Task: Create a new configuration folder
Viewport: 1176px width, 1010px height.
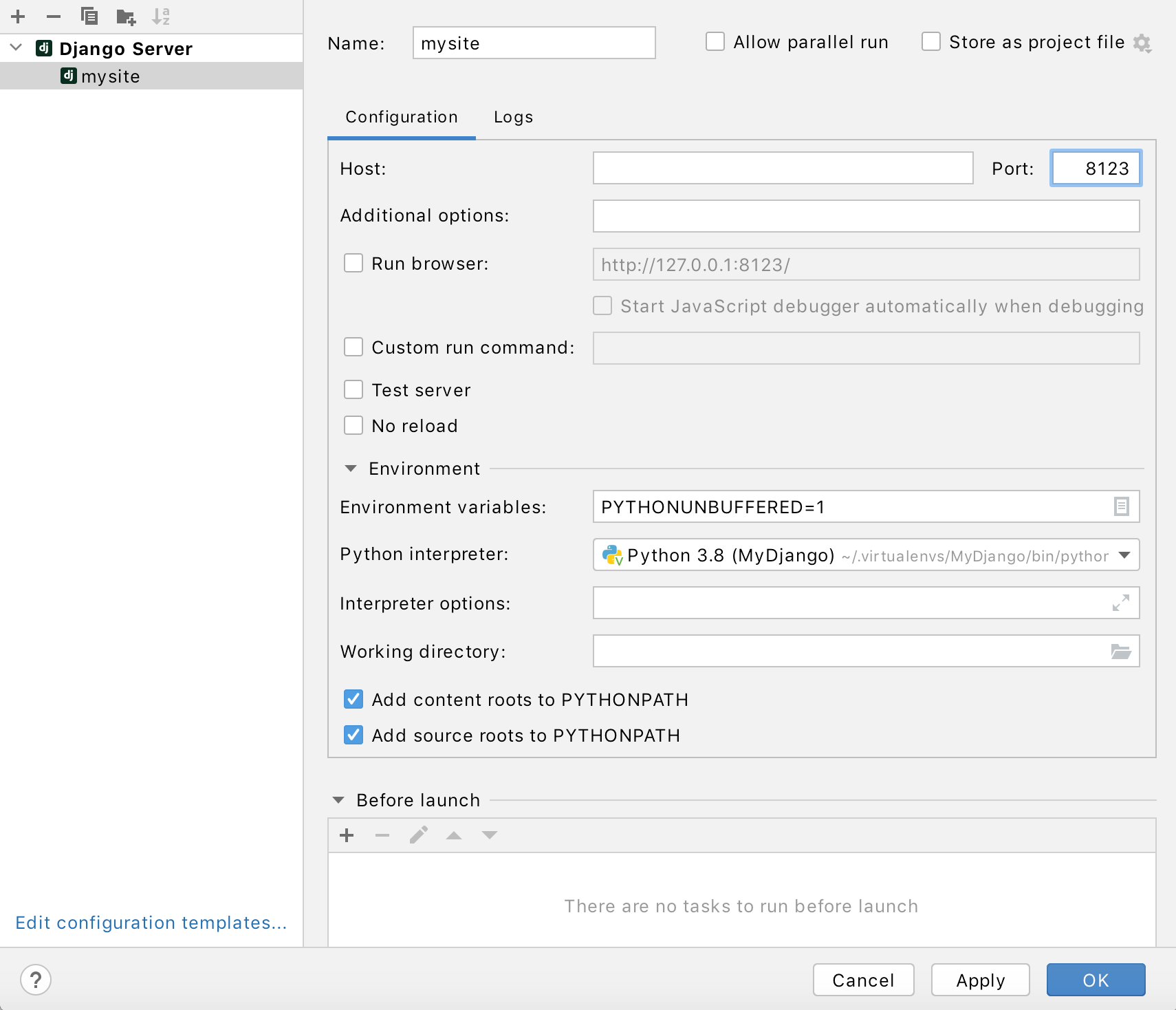Action: click(x=127, y=17)
